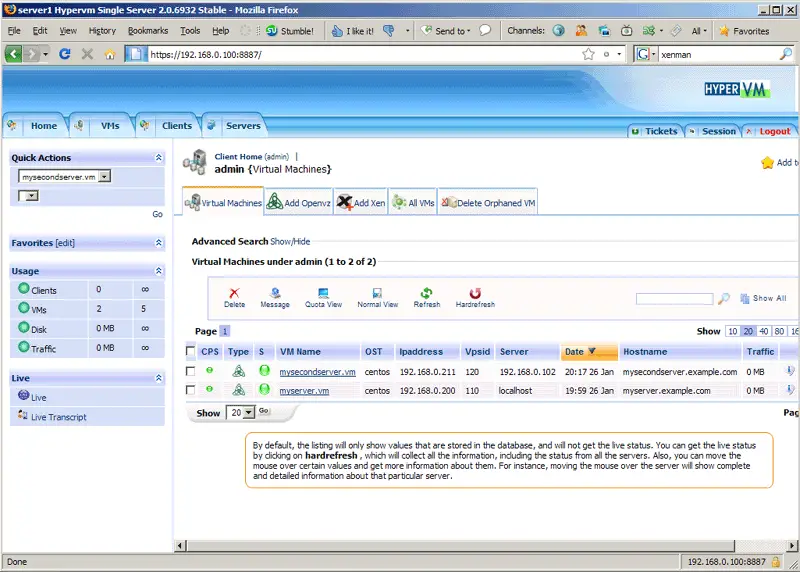The height and width of the screenshot is (572, 800).
Task: Open the mysecondserver.vm link
Action: (x=317, y=372)
